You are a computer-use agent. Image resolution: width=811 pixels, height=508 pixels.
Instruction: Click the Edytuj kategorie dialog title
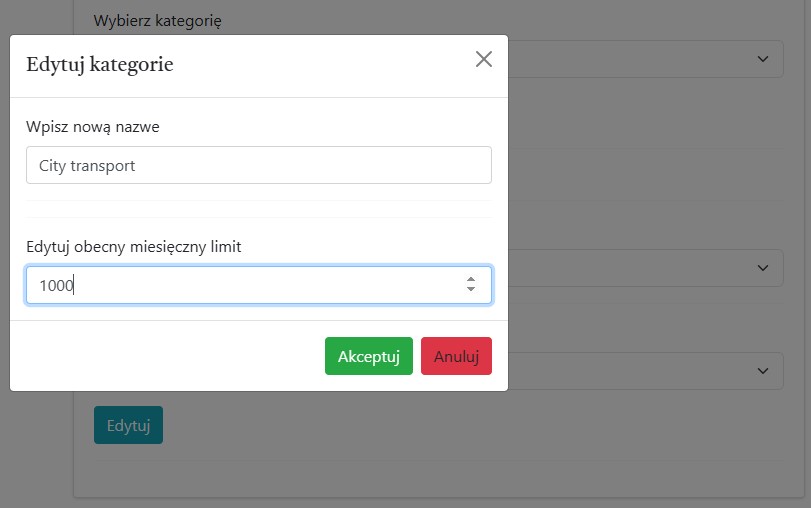tap(100, 65)
